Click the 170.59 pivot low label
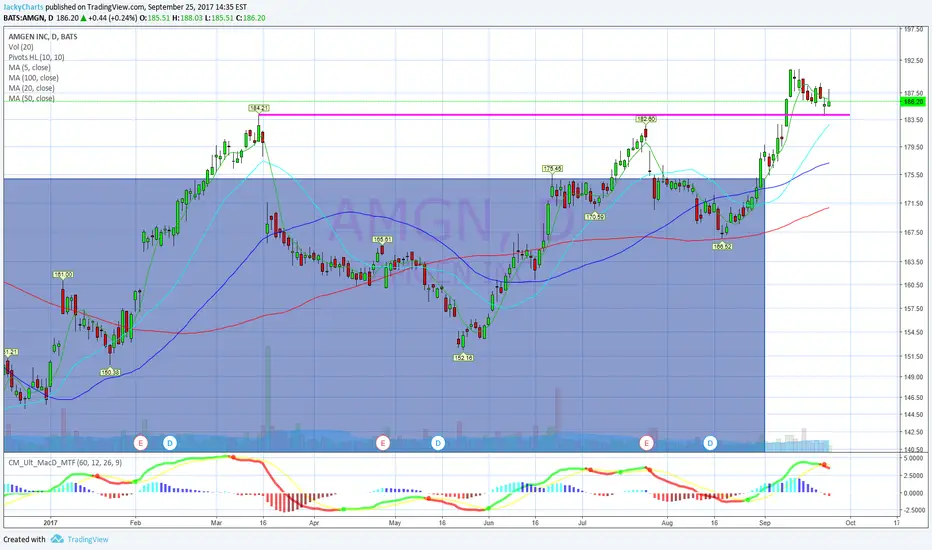The height and width of the screenshot is (550, 932). [x=595, y=217]
